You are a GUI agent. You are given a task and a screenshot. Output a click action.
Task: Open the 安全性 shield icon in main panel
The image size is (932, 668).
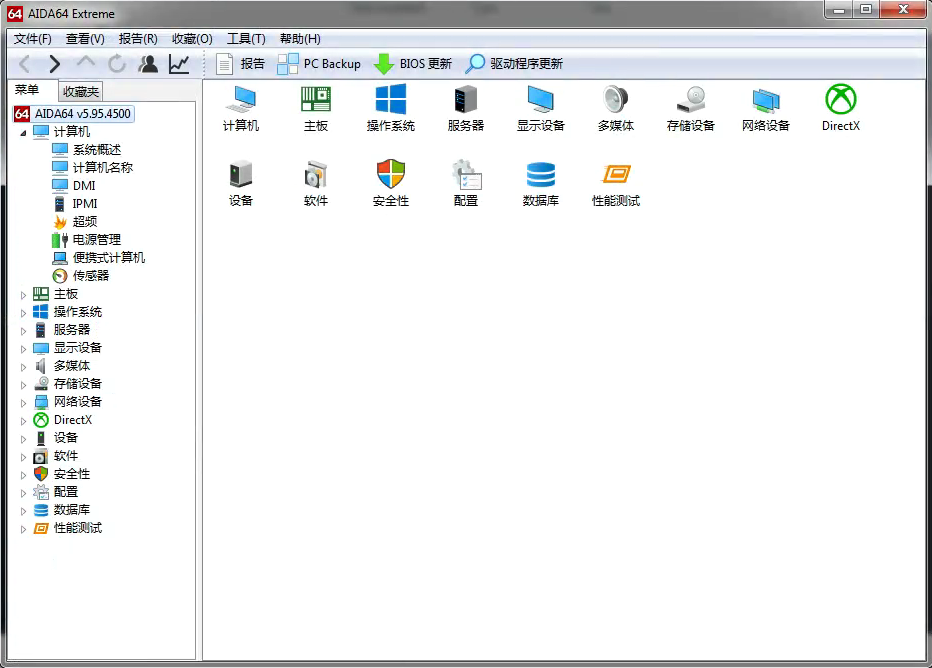[390, 175]
